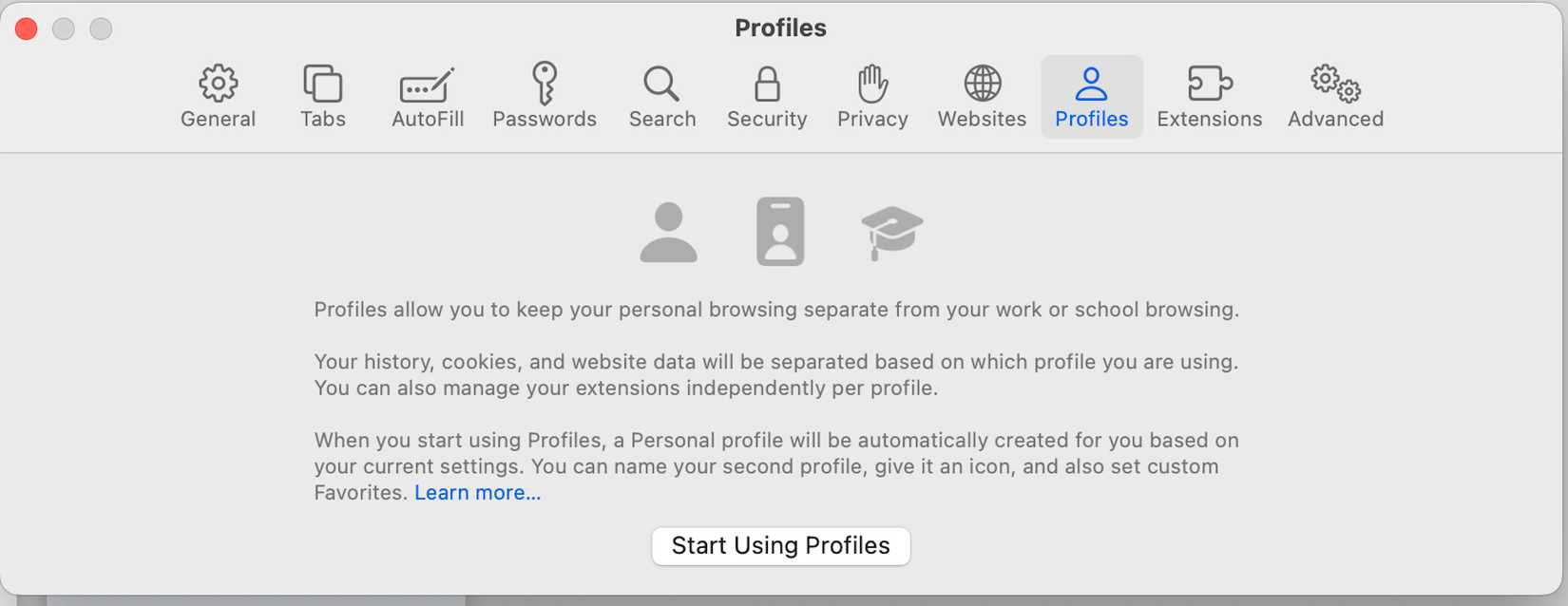Switch to the Profiles tab

click(1091, 95)
